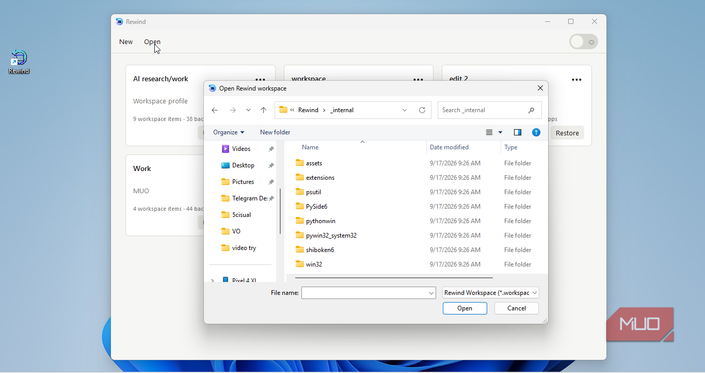The height and width of the screenshot is (373, 705).
Task: Open the Rewind Workspace file type dropdown
Action: [x=491, y=293]
